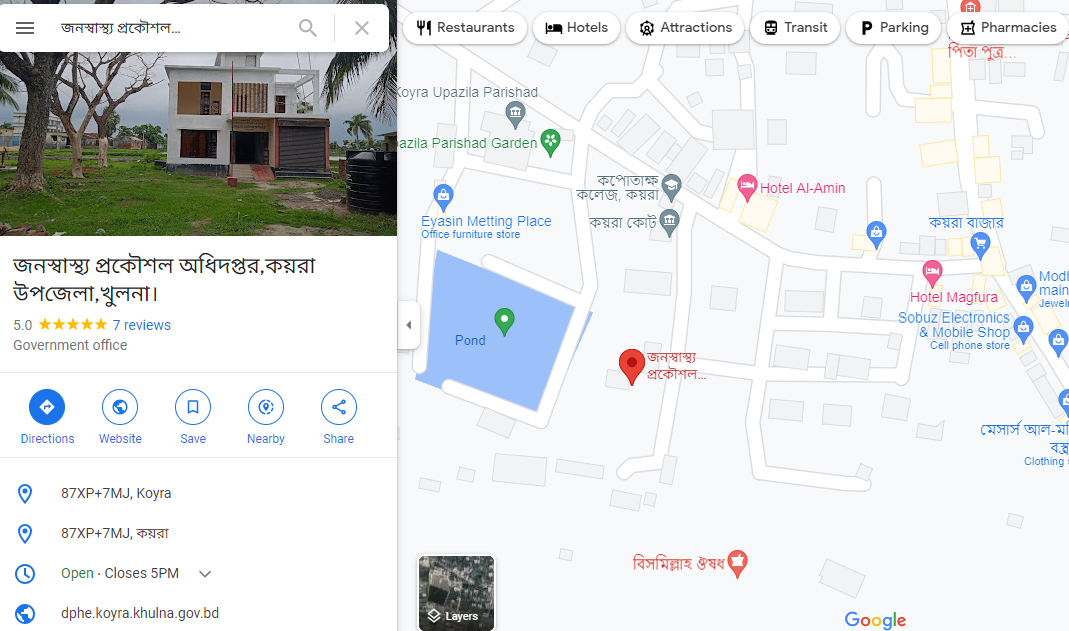Select the Hotel Al-Amin map marker
Image resolution: width=1069 pixels, height=631 pixels.
tap(747, 187)
